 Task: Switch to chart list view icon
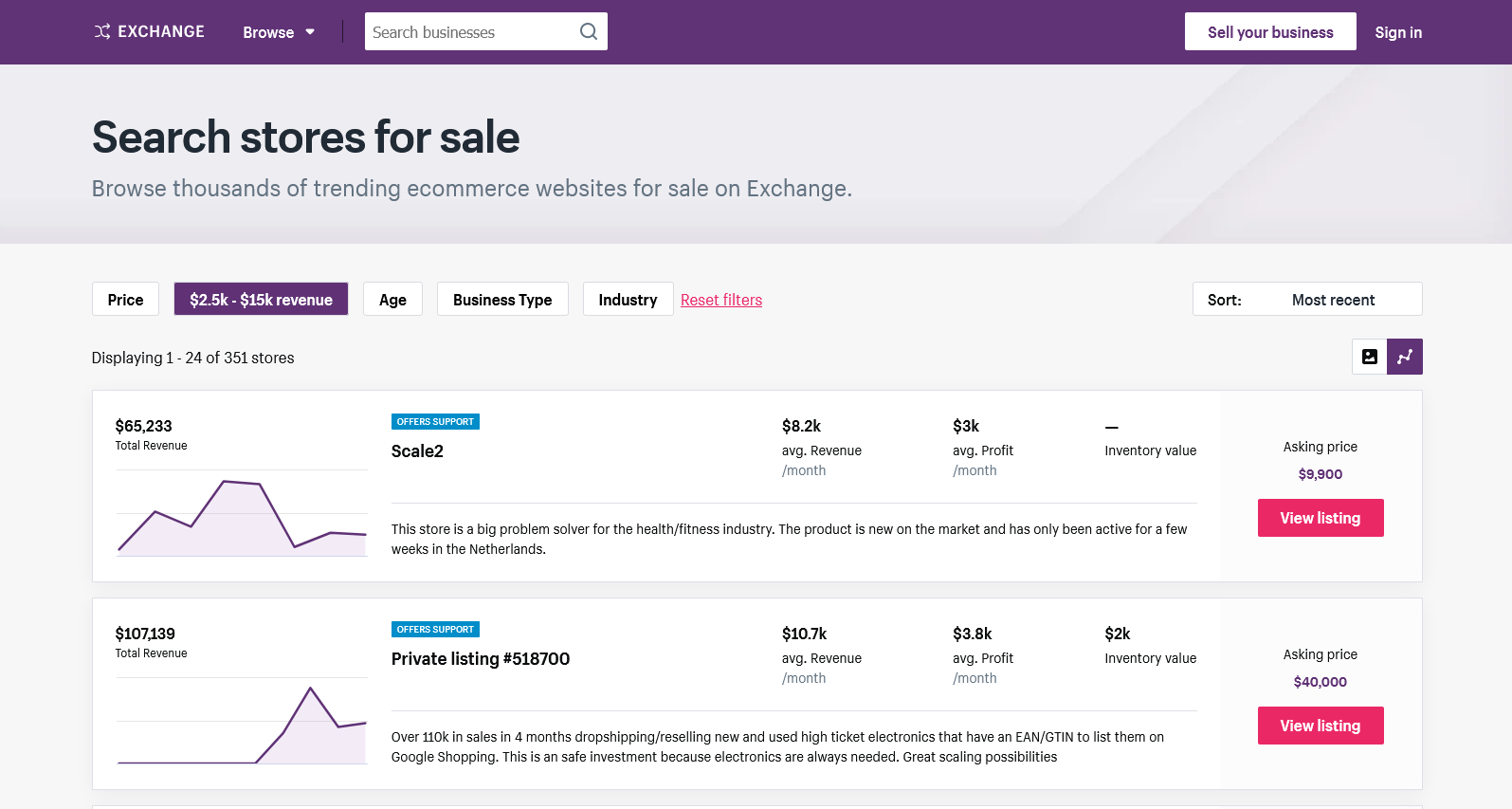[x=1405, y=357]
